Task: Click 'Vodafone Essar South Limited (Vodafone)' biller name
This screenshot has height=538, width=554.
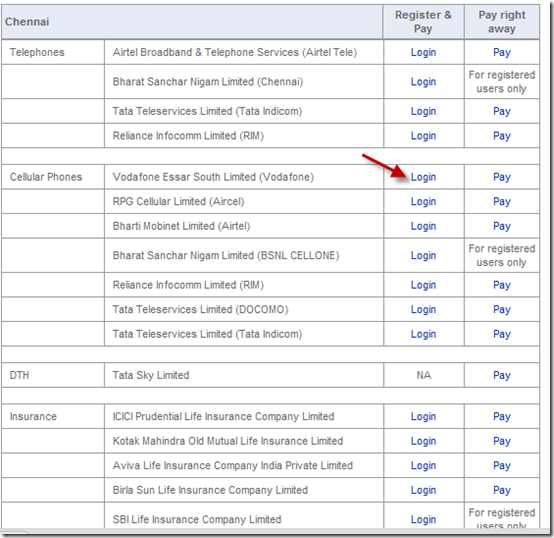Action: [213, 177]
